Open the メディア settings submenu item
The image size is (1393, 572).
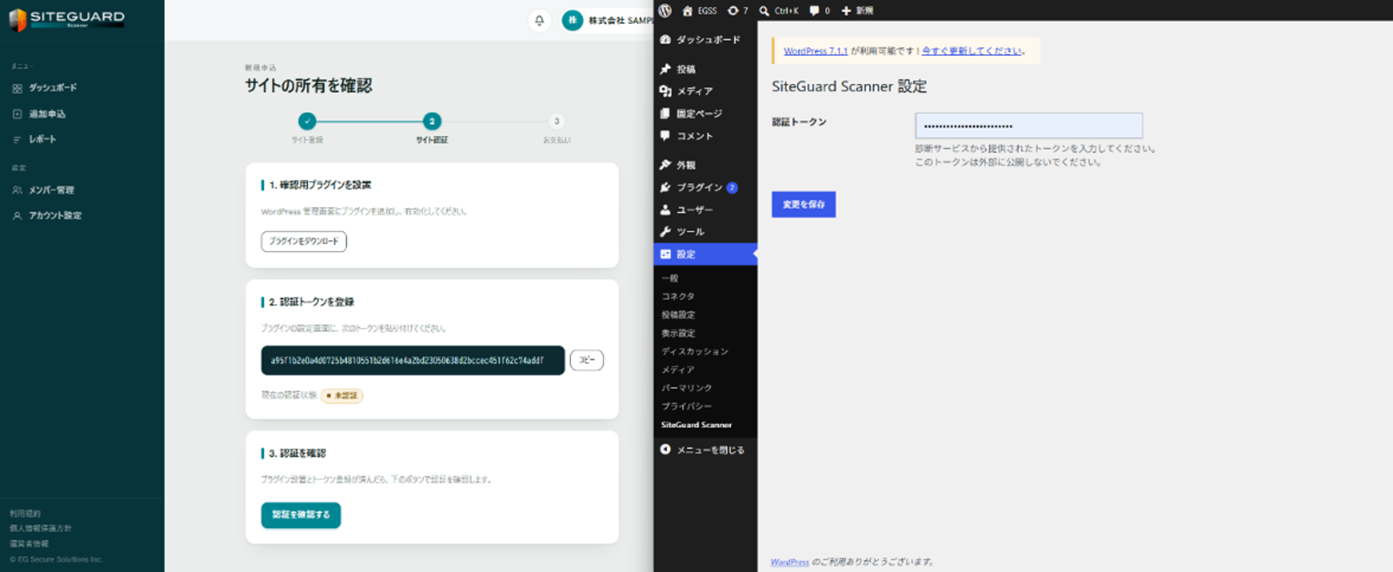coord(678,369)
